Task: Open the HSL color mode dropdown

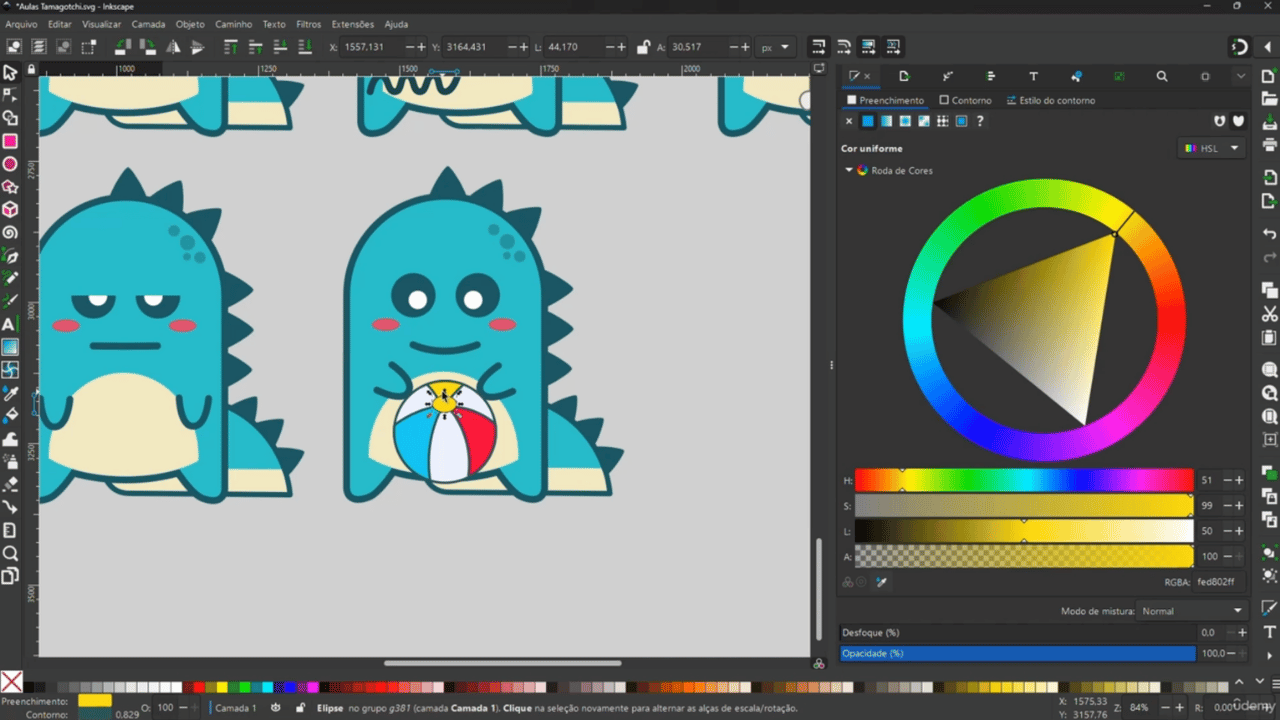Action: (x=1211, y=148)
